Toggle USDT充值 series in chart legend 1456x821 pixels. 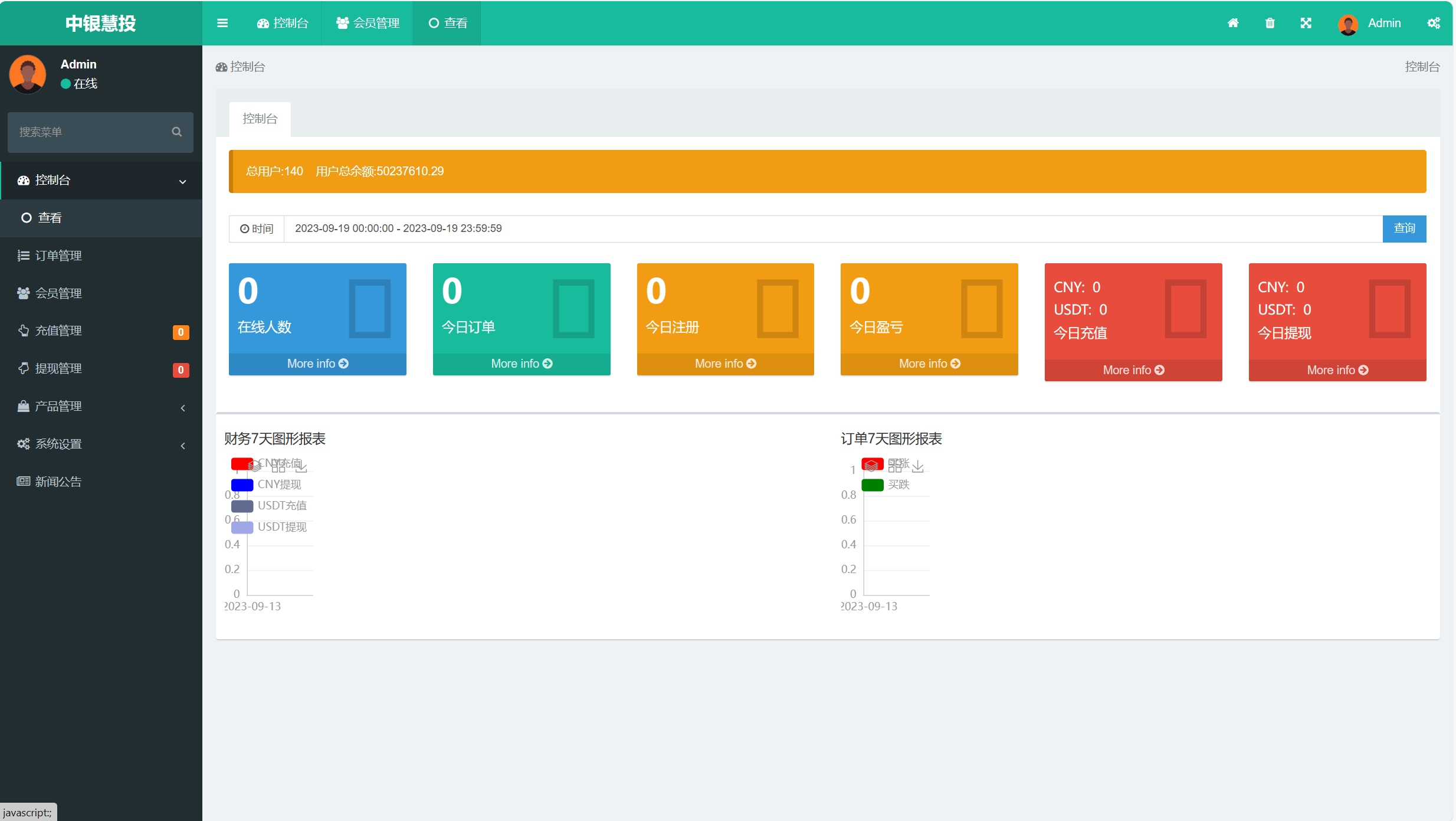[281, 506]
